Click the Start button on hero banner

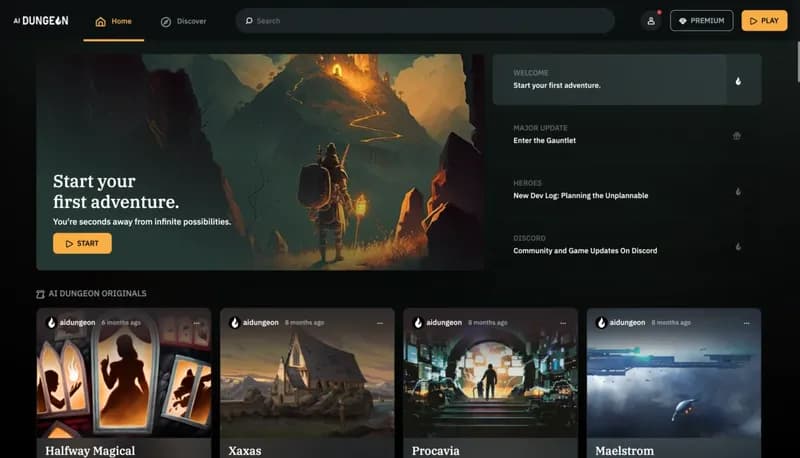82,243
